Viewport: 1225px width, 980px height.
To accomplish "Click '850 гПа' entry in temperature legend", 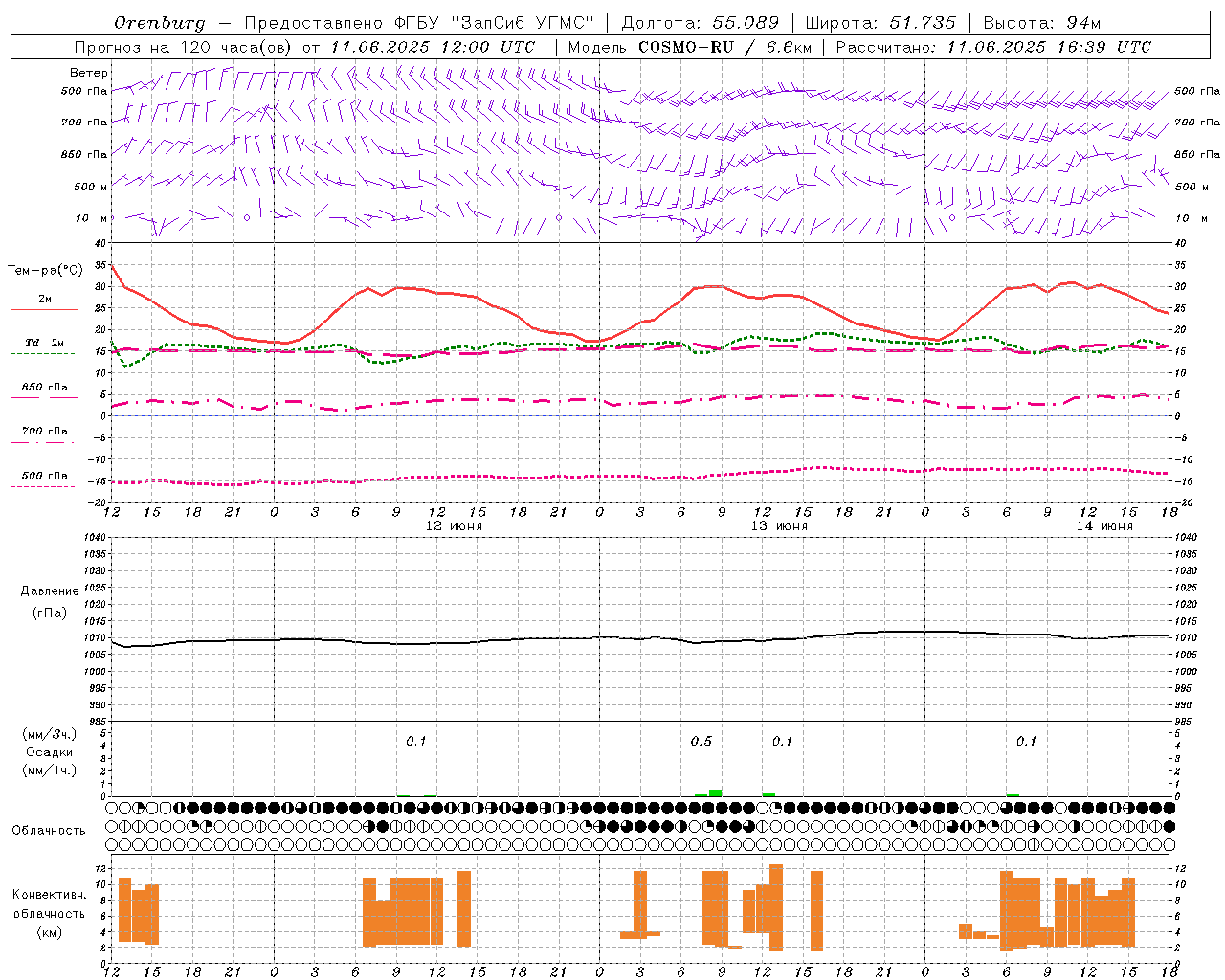I will (45, 388).
